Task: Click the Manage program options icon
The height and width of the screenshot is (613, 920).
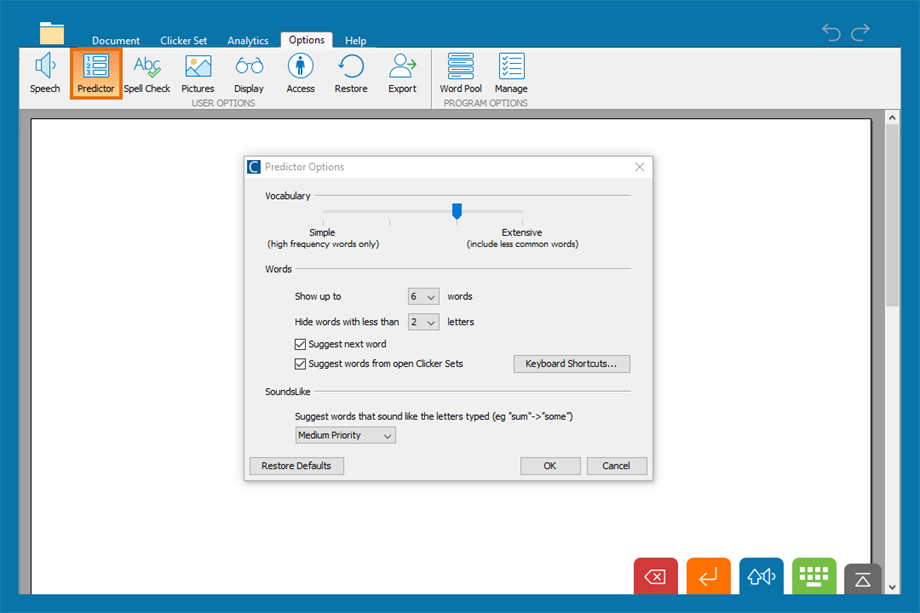Action: click(511, 72)
